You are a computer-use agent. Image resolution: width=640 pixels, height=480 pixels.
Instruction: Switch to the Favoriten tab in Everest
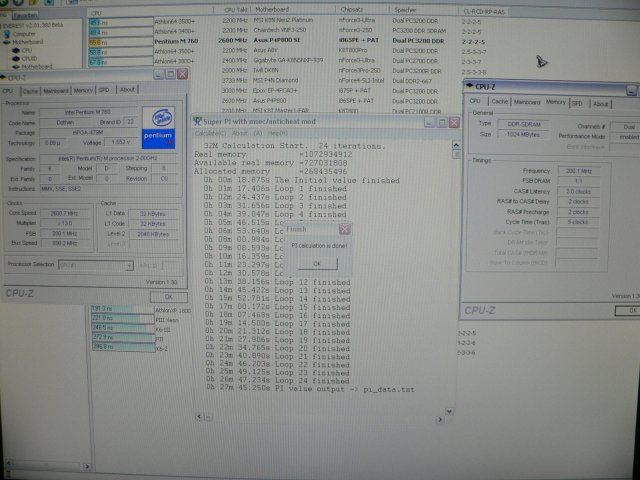(x=25, y=16)
